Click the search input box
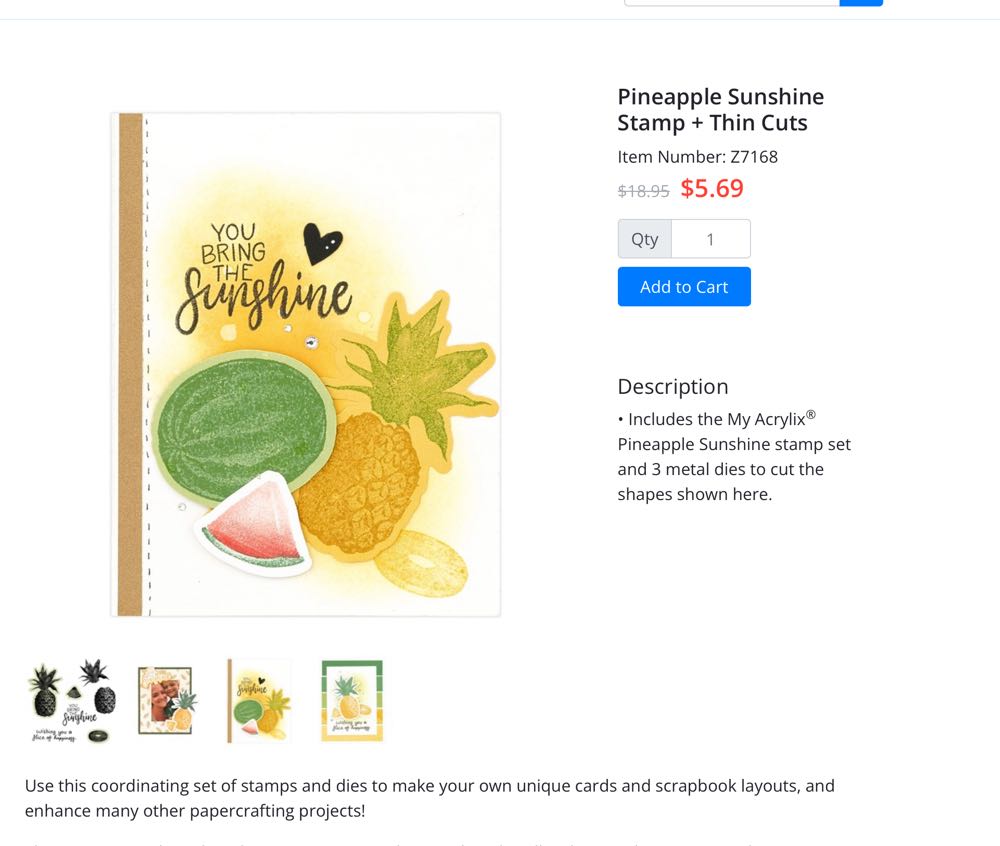Screen dimensions: 1000x846 (730, 2)
